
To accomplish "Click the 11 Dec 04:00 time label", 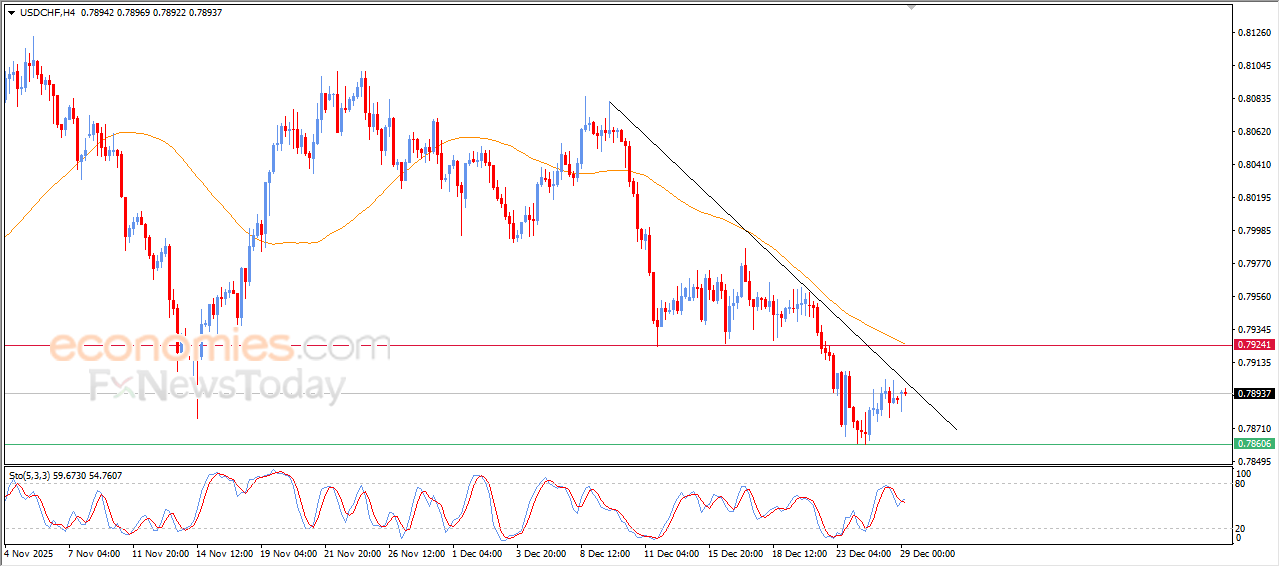I will click(x=672, y=553).
